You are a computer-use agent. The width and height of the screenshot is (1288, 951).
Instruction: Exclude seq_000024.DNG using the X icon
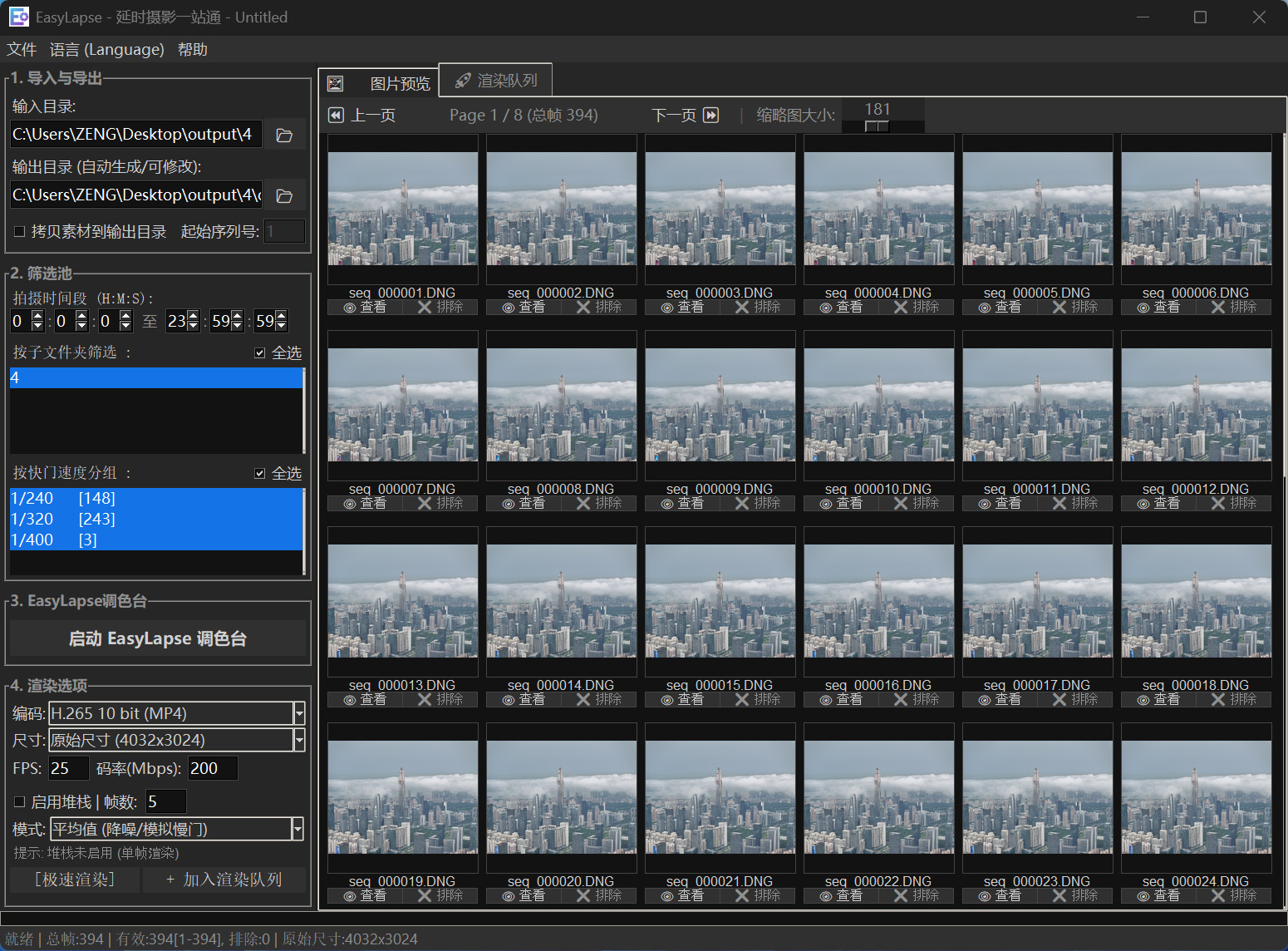(x=1219, y=895)
